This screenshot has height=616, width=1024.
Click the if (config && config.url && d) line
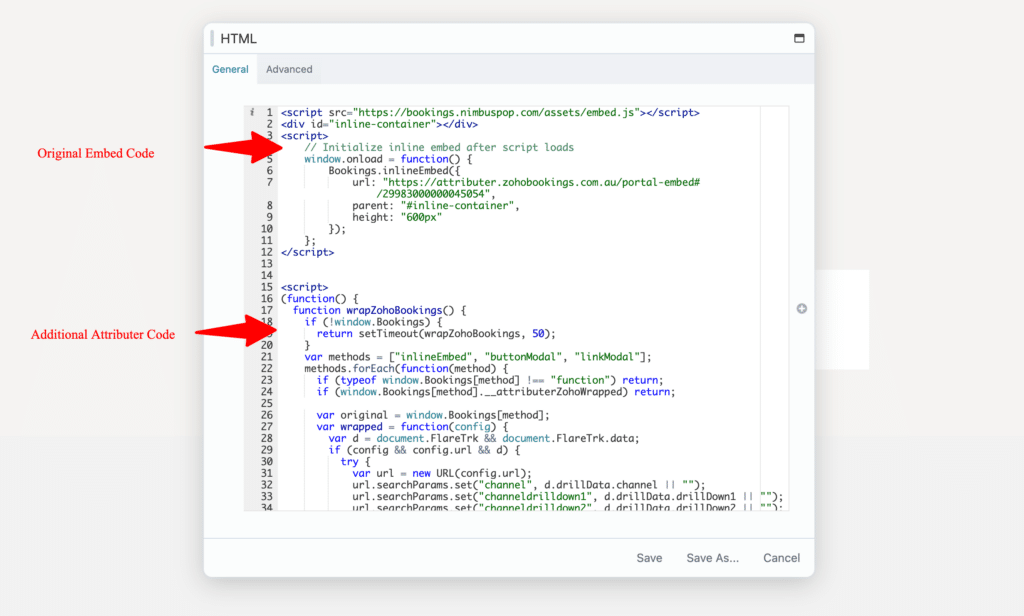tap(424, 450)
